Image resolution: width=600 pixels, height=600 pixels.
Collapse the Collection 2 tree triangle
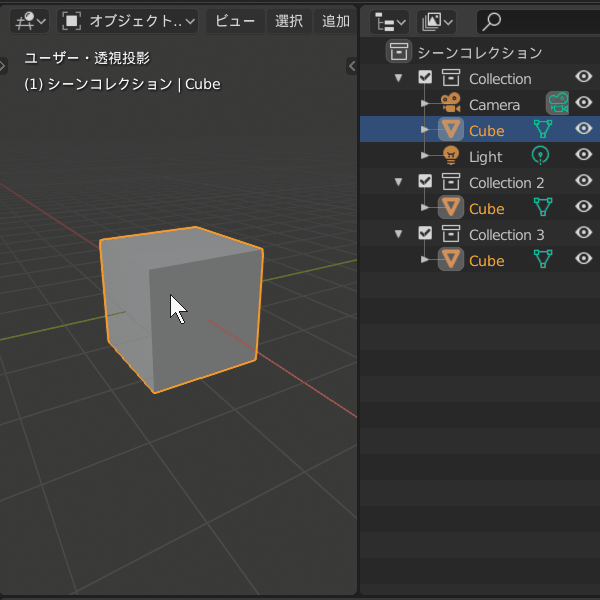click(398, 181)
